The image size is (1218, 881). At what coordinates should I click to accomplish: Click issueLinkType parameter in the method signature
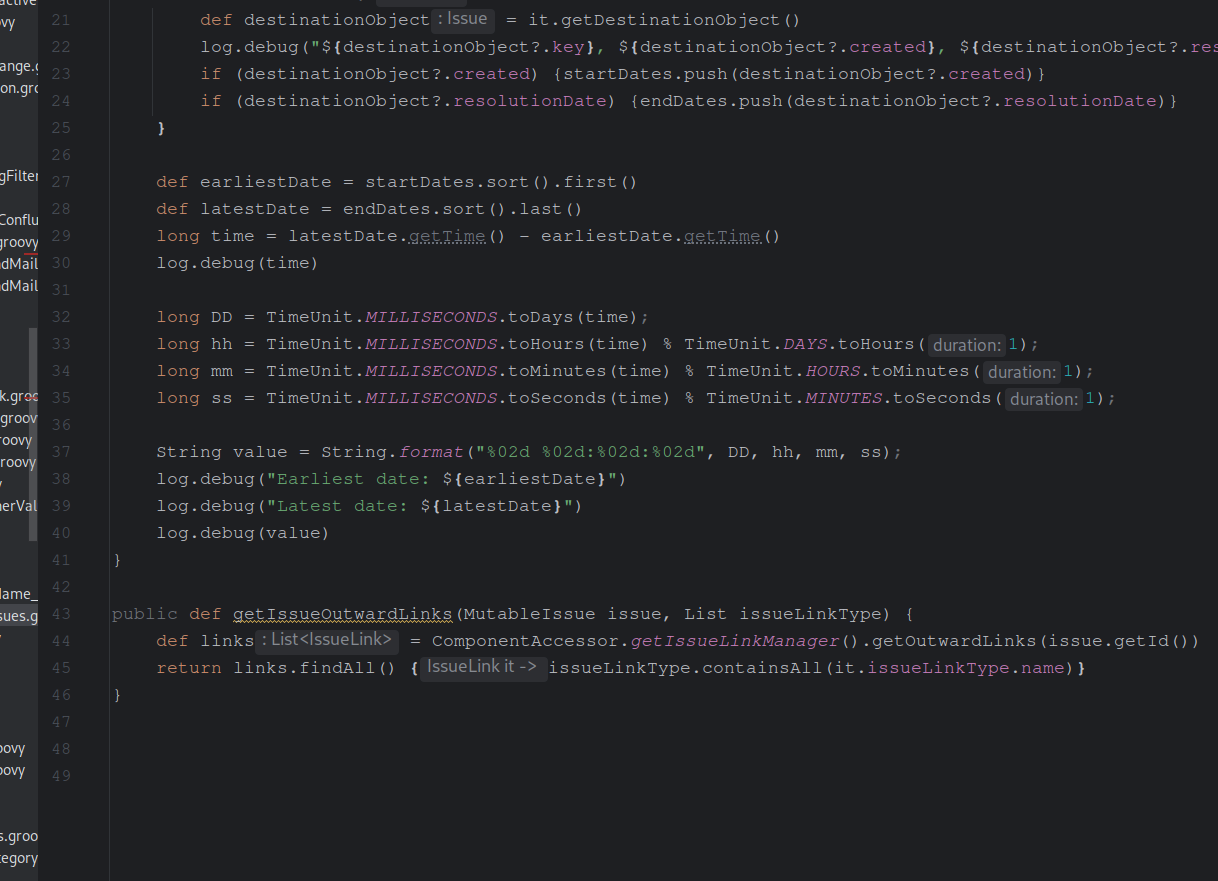point(811,614)
